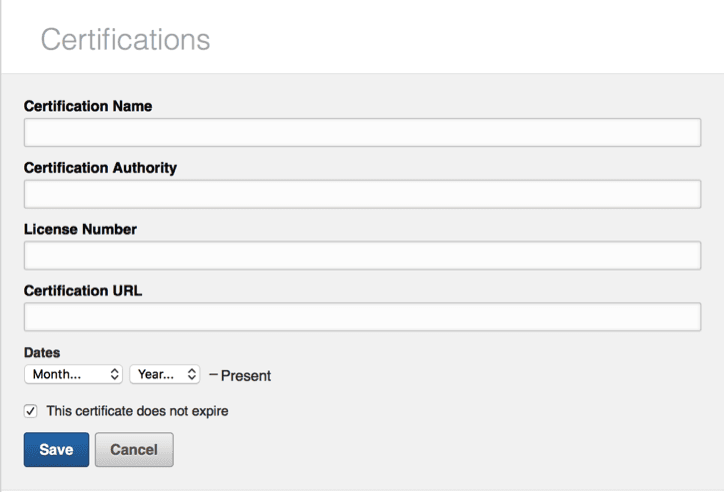Image resolution: width=725 pixels, height=493 pixels.
Task: Click into the License Number field
Action: (362, 256)
